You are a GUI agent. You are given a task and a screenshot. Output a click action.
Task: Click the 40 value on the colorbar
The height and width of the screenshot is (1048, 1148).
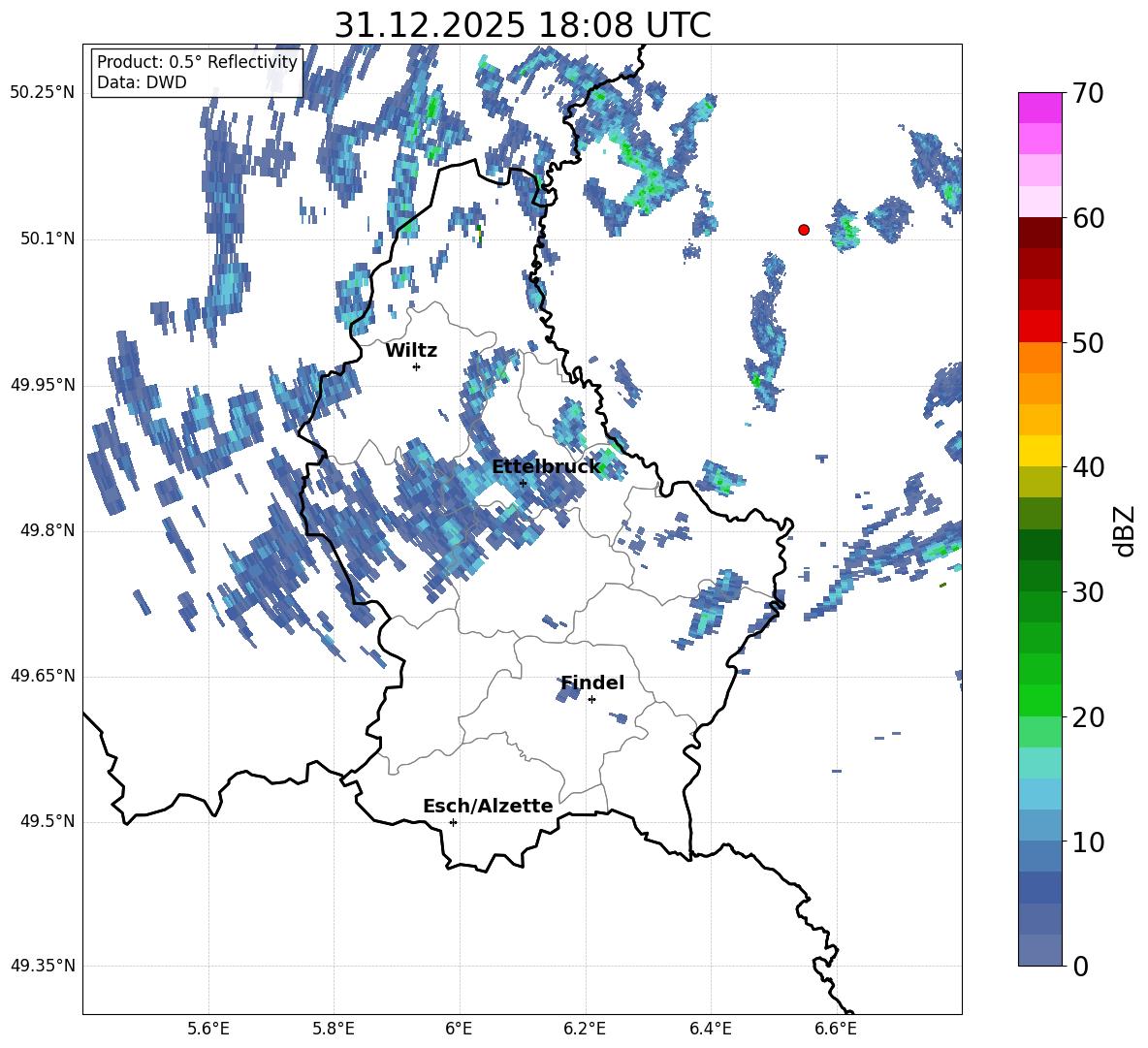point(1088,467)
